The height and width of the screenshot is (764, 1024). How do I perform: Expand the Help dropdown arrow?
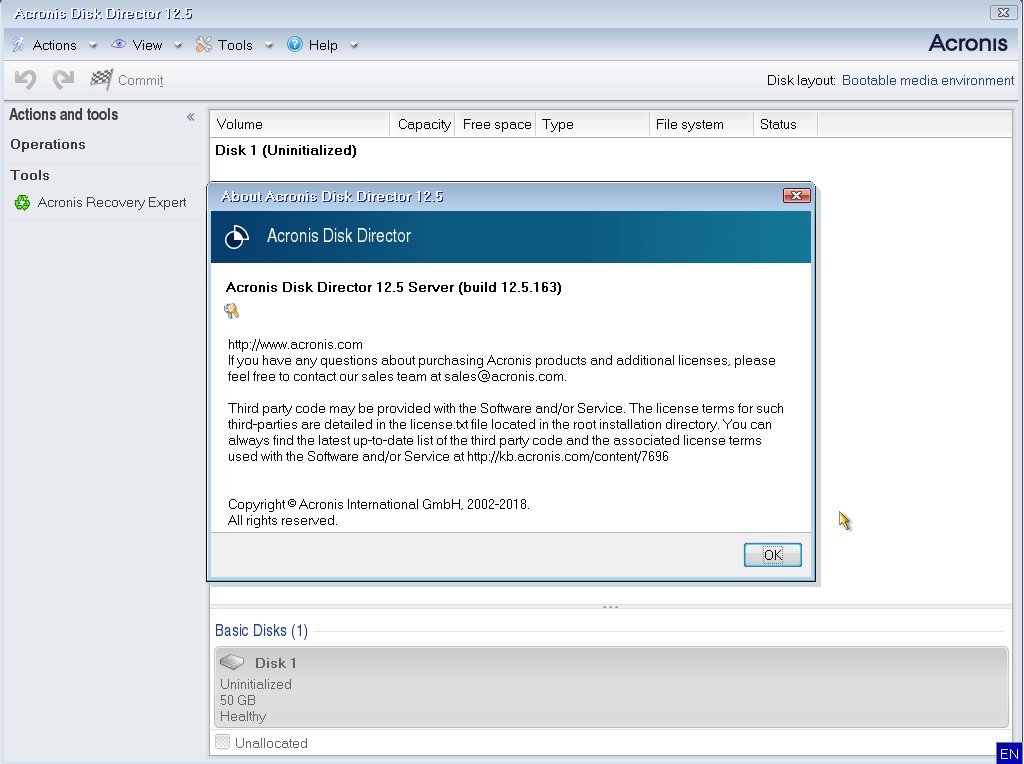[x=354, y=45]
